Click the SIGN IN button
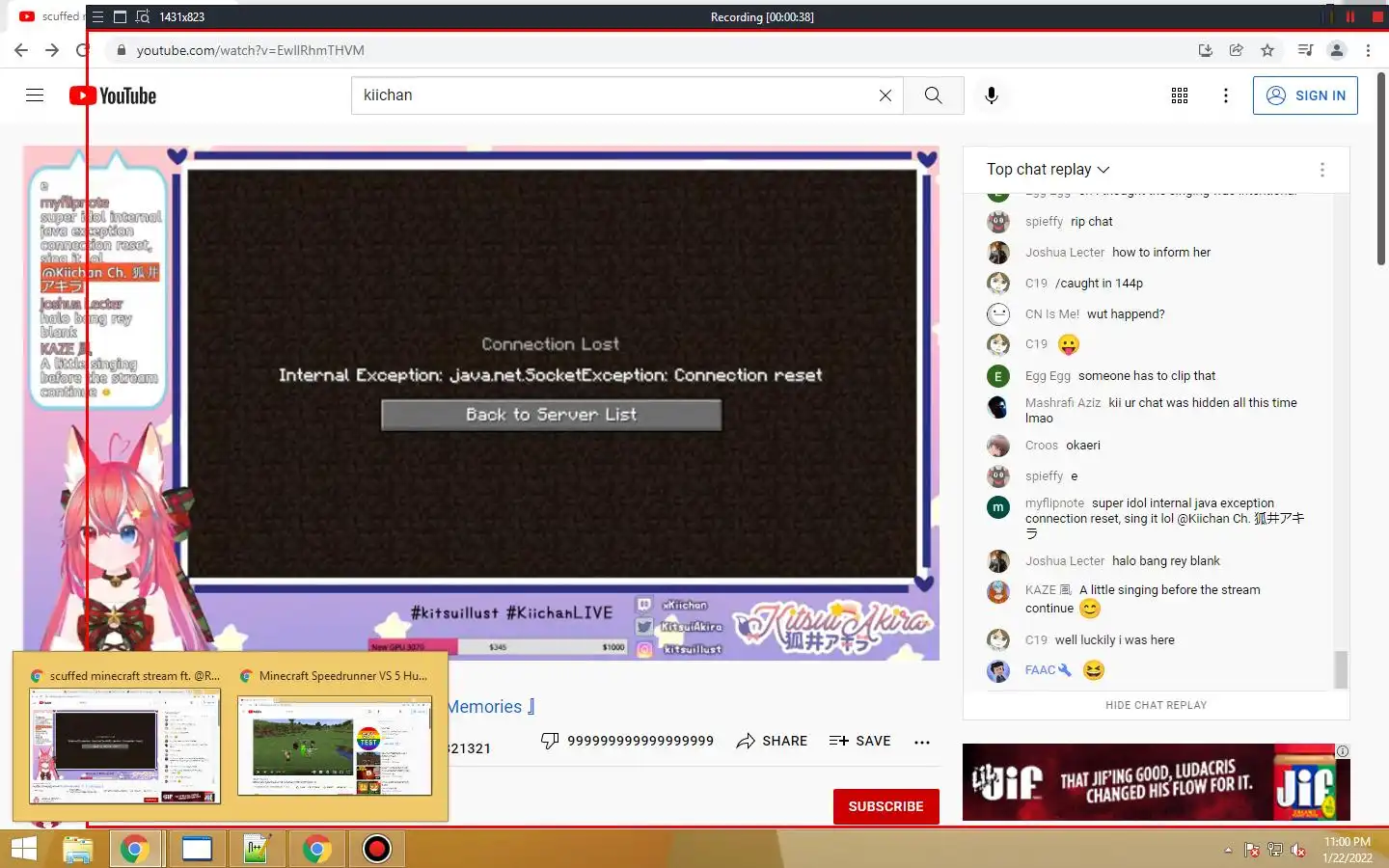Screen dimensions: 1389x868 coord(1305,95)
